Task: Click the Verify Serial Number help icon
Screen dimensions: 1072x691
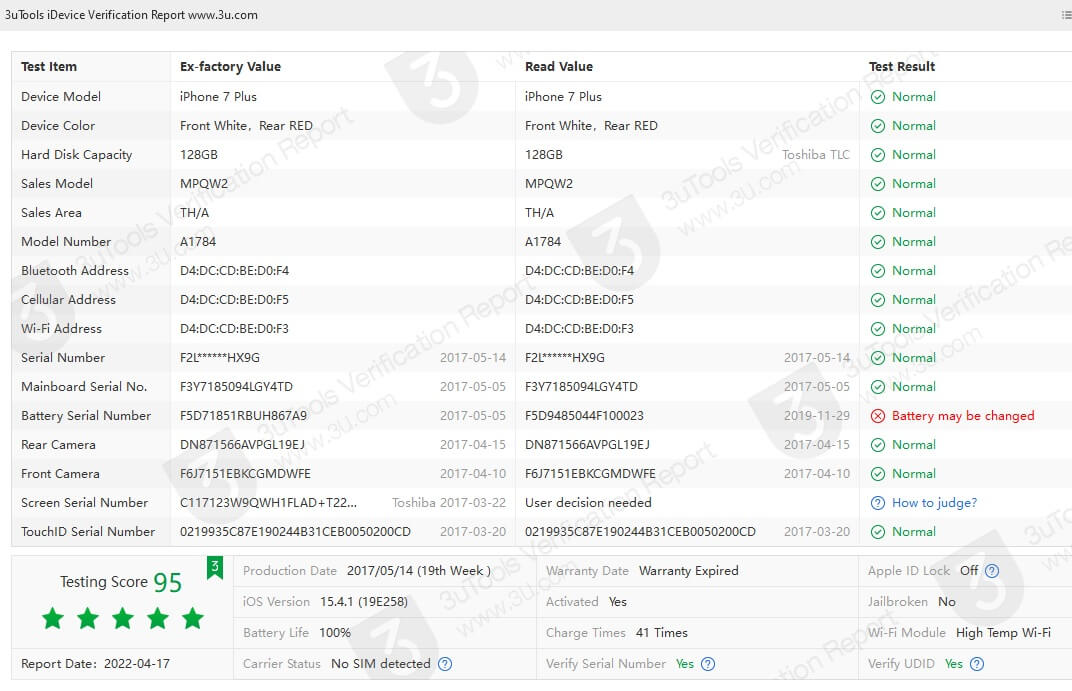Action: tap(708, 664)
